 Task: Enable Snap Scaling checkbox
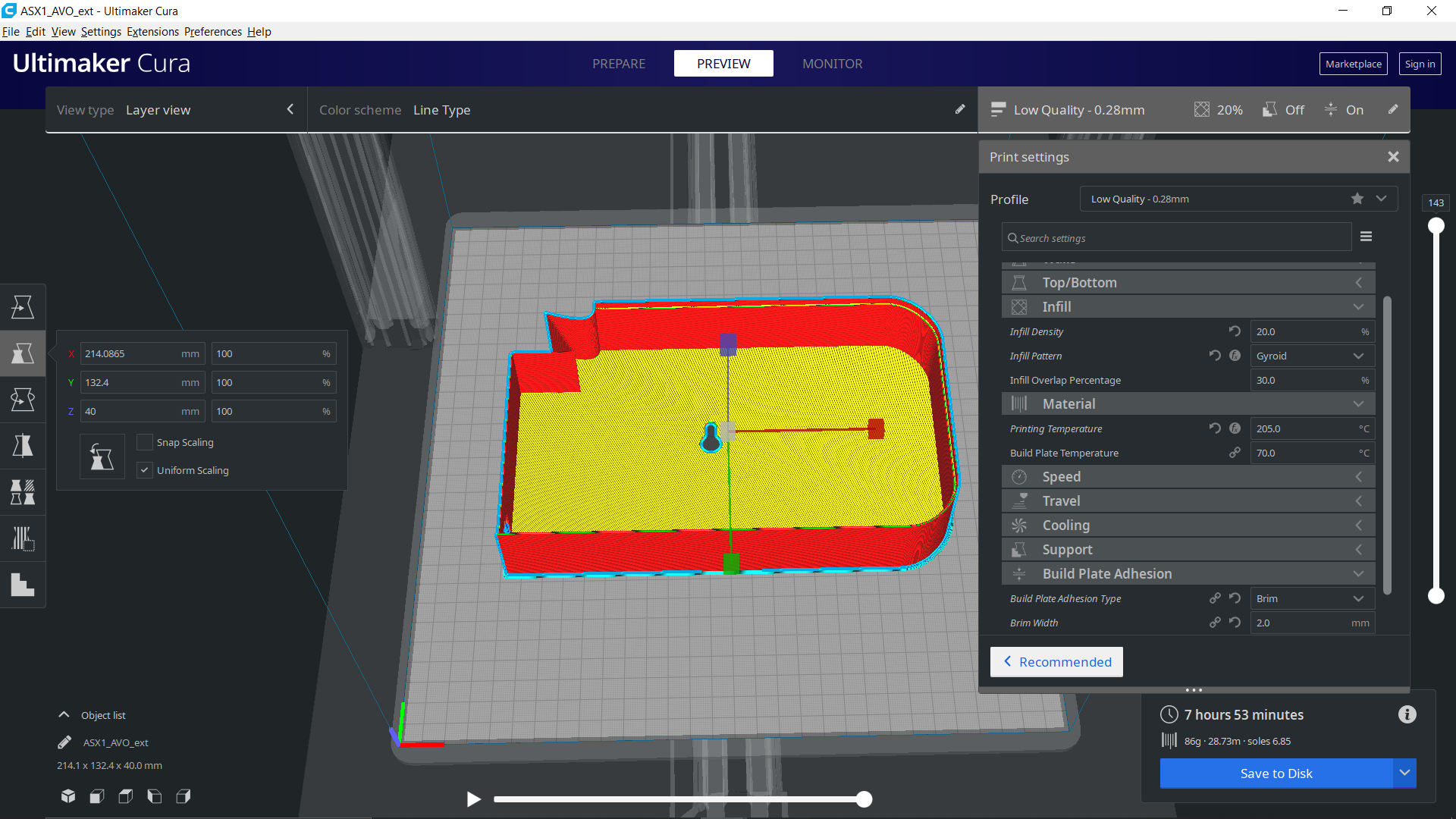tap(145, 442)
